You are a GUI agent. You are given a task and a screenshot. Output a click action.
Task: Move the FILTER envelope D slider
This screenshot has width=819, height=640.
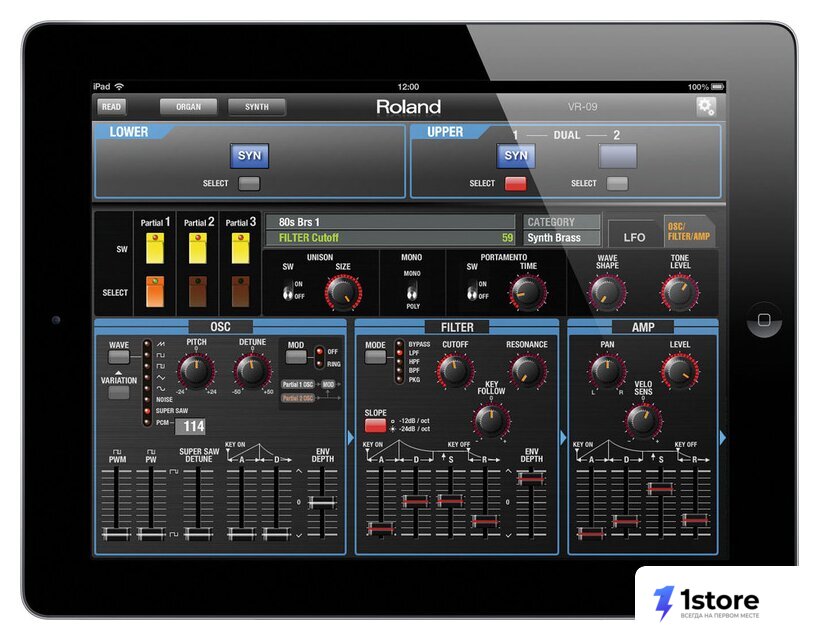pyautogui.click(x=416, y=501)
